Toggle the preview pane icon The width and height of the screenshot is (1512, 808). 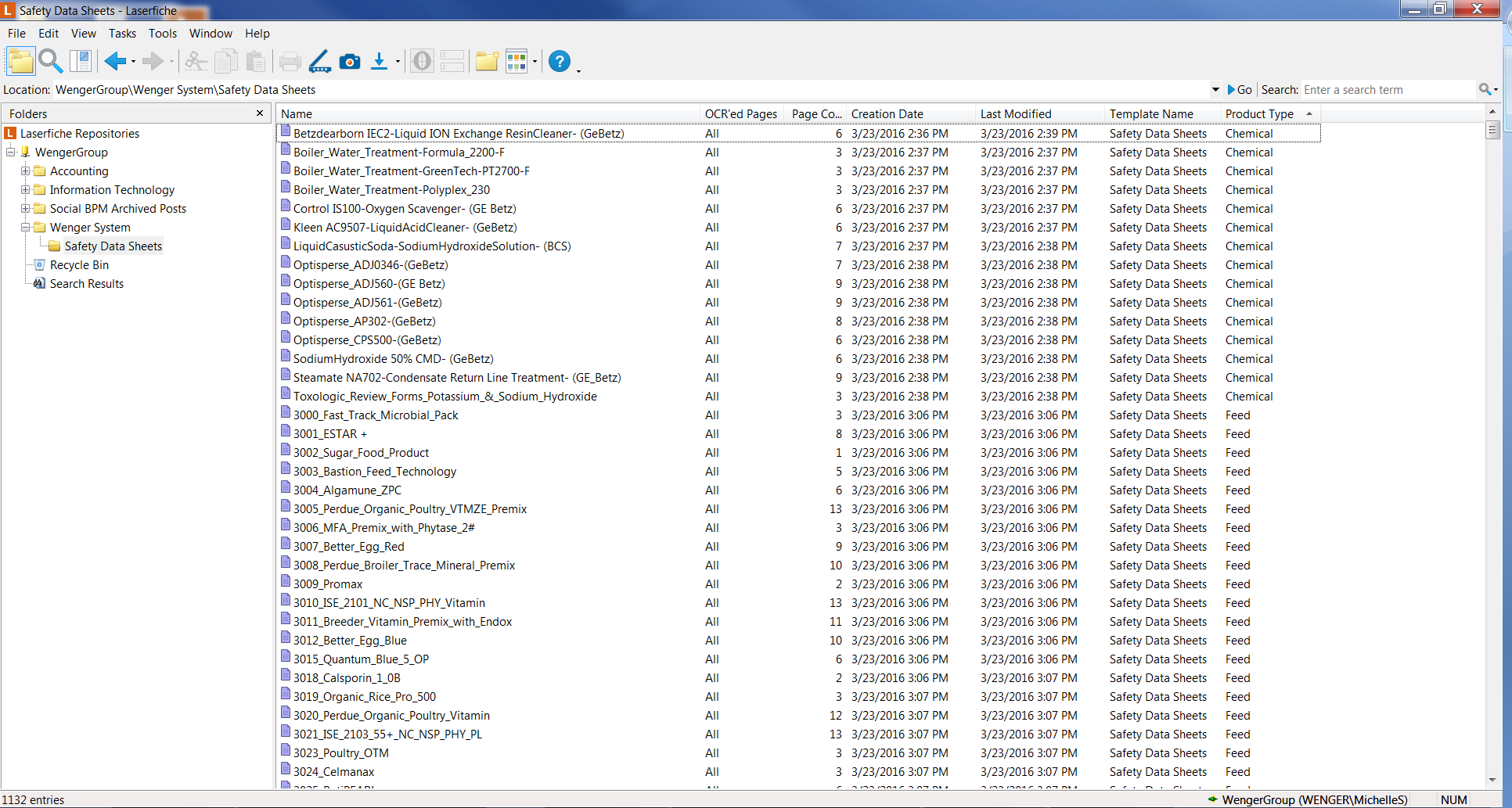(81, 61)
